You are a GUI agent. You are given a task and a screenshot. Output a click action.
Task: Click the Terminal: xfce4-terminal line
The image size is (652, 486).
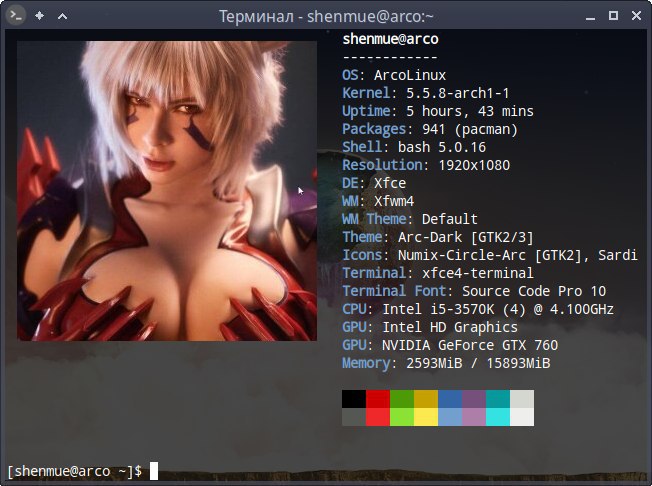click(x=437, y=273)
